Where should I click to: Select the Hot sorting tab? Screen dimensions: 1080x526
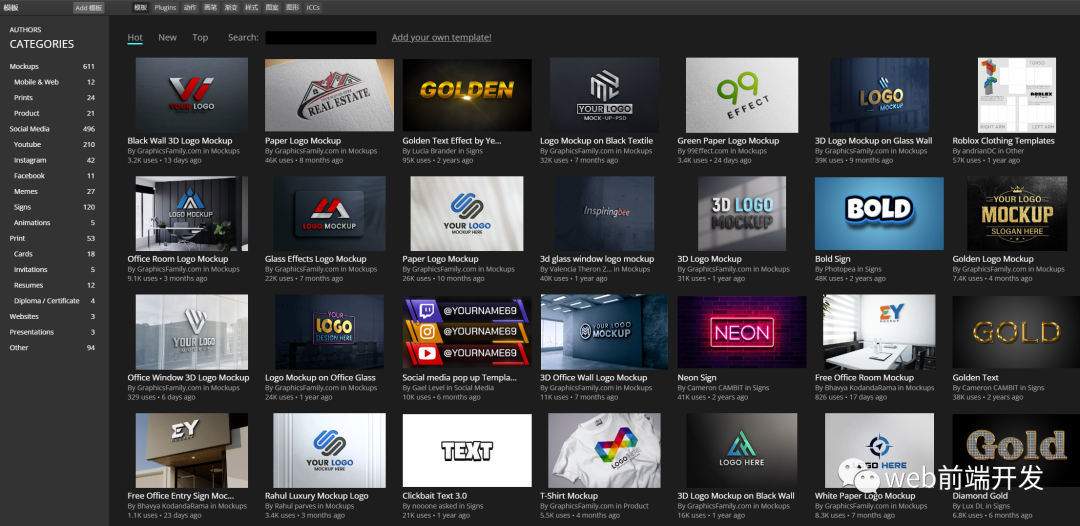coord(135,38)
